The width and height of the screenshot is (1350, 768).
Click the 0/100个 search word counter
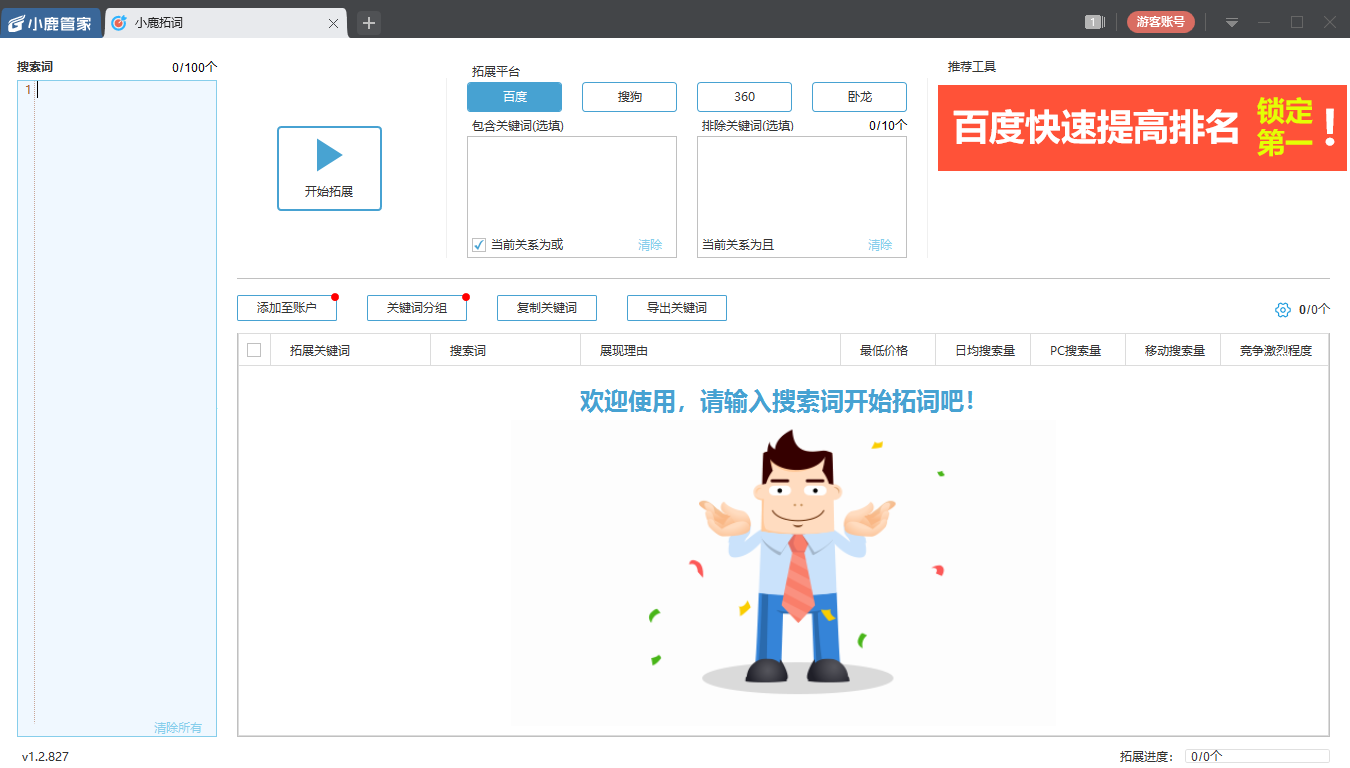pyautogui.click(x=194, y=67)
